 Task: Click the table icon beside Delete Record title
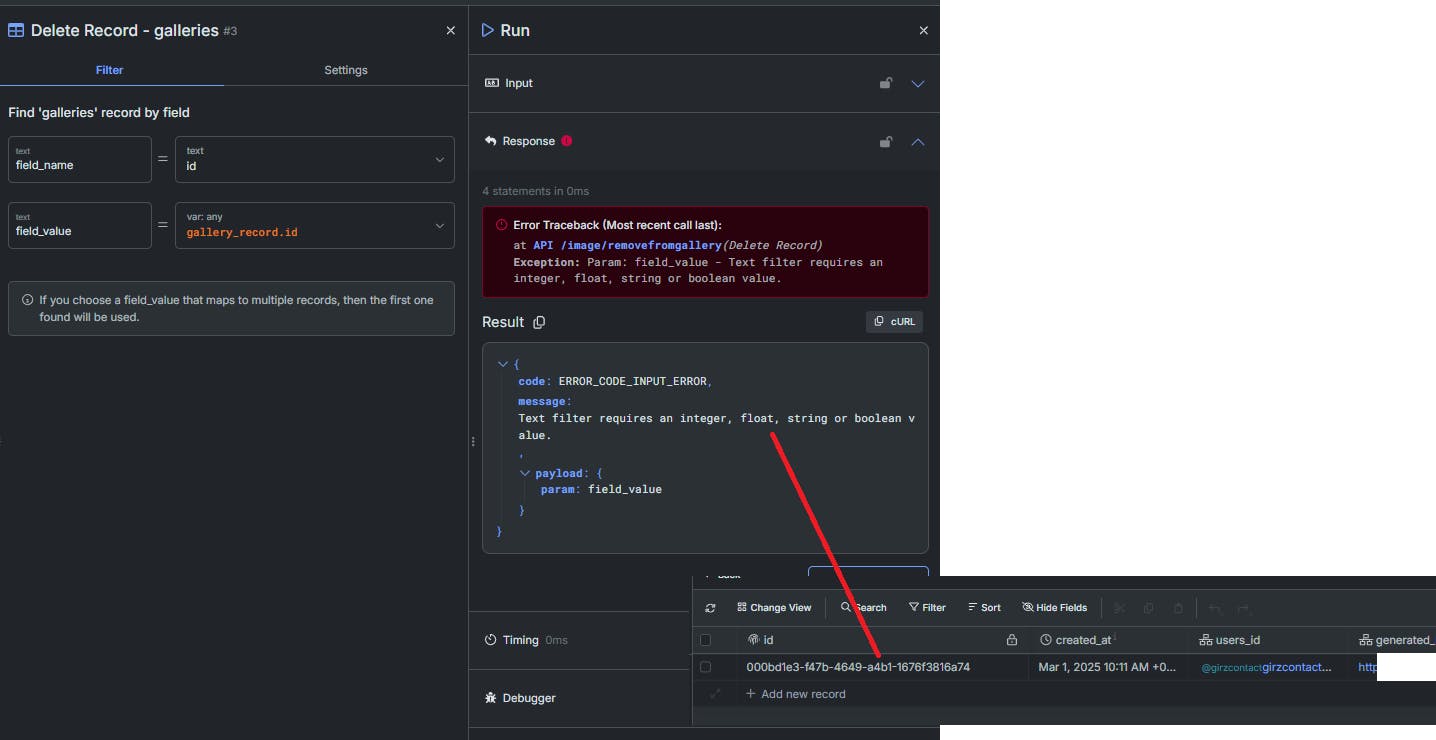click(16, 30)
